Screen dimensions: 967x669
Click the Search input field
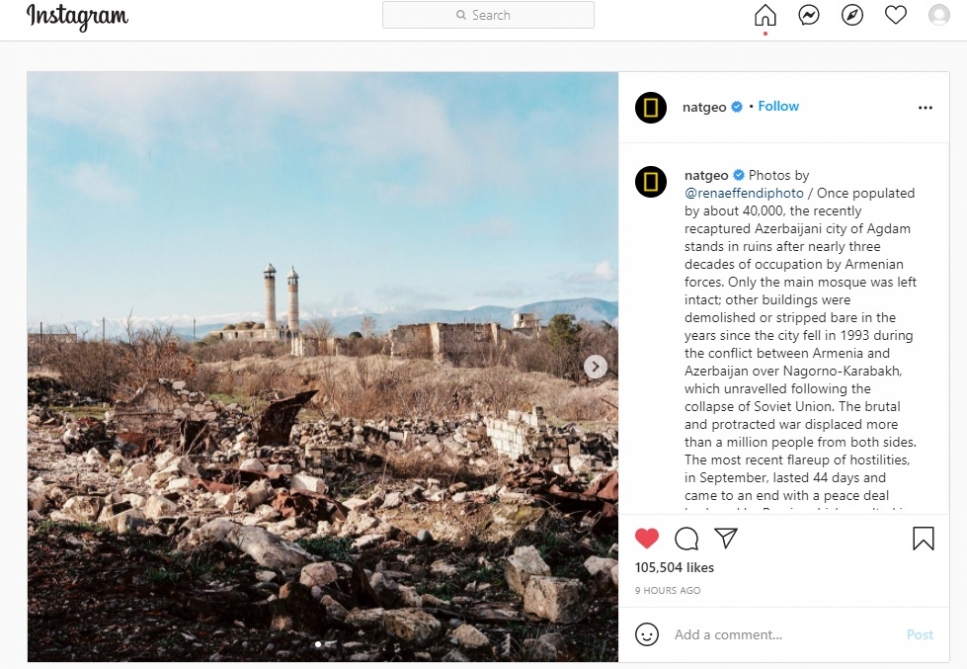488,15
